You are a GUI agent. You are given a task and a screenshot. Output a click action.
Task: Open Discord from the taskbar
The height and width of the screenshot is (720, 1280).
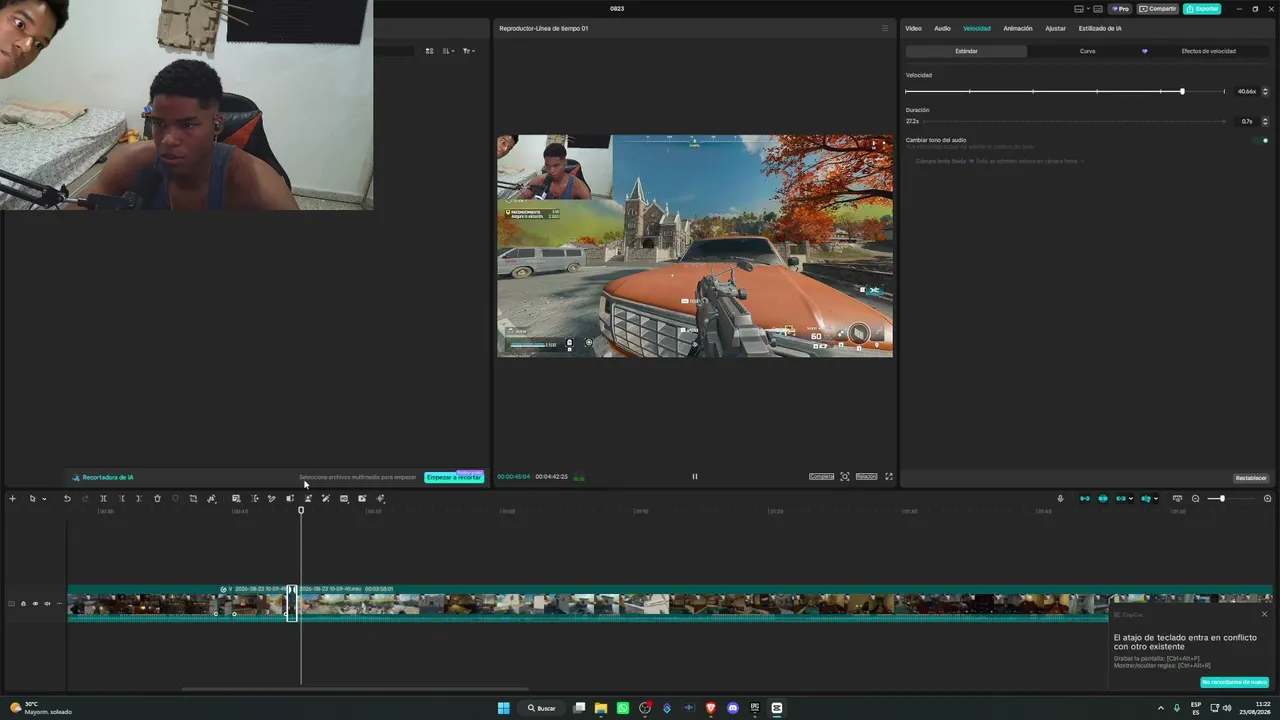pyautogui.click(x=733, y=708)
